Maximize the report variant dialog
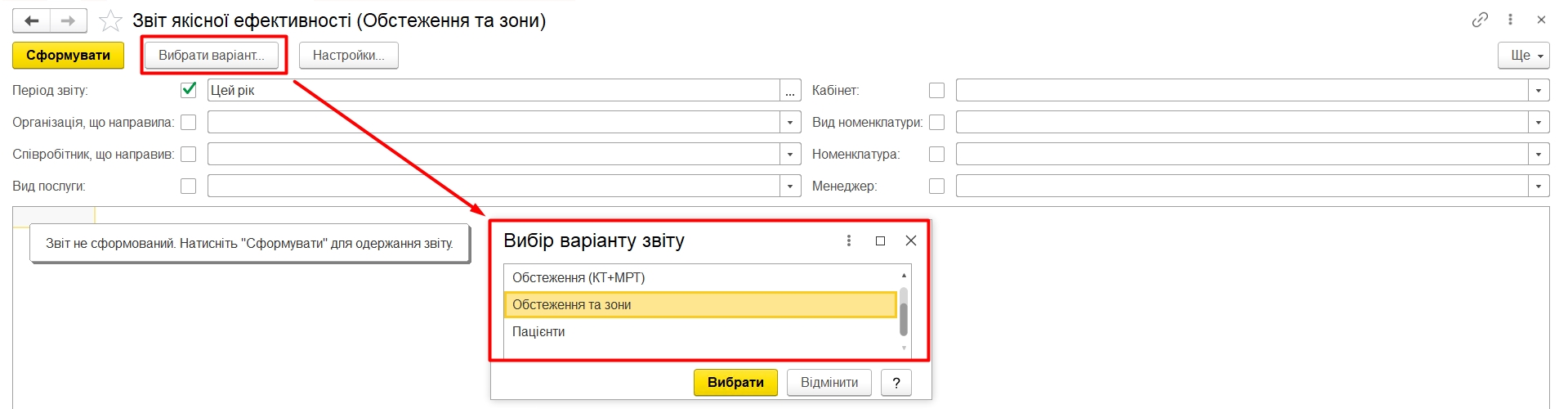Screen dimensions: 1568x409 880,240
